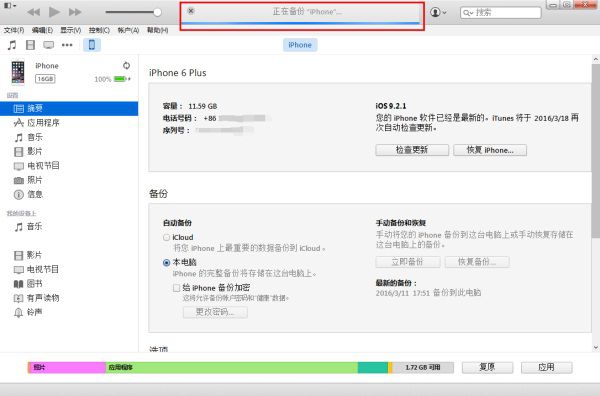Click the 检查更新 button
The height and width of the screenshot is (396, 600).
click(412, 150)
